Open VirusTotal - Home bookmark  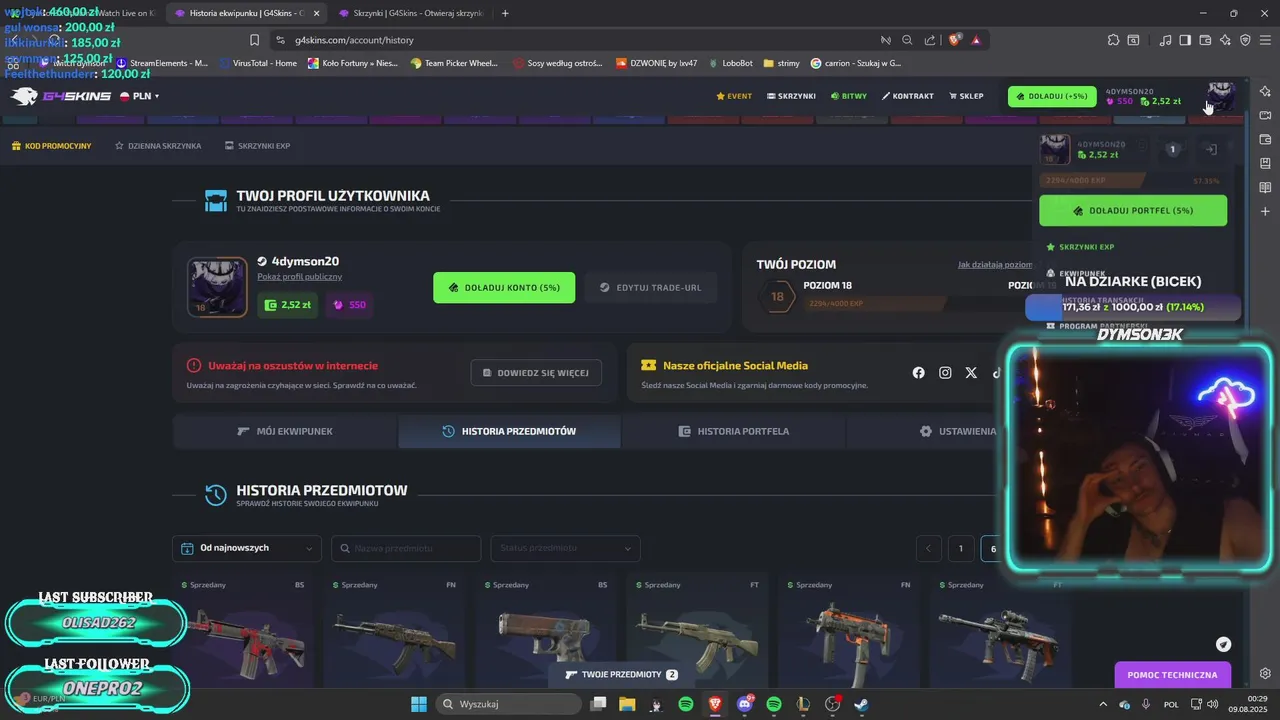[257, 63]
